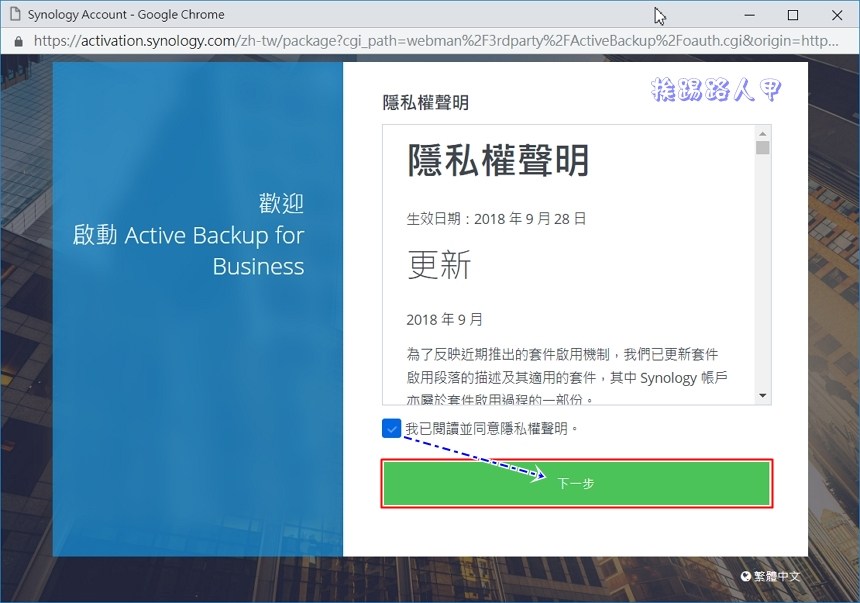Minimize the Synology Account window
The image size is (860, 603).
click(749, 15)
